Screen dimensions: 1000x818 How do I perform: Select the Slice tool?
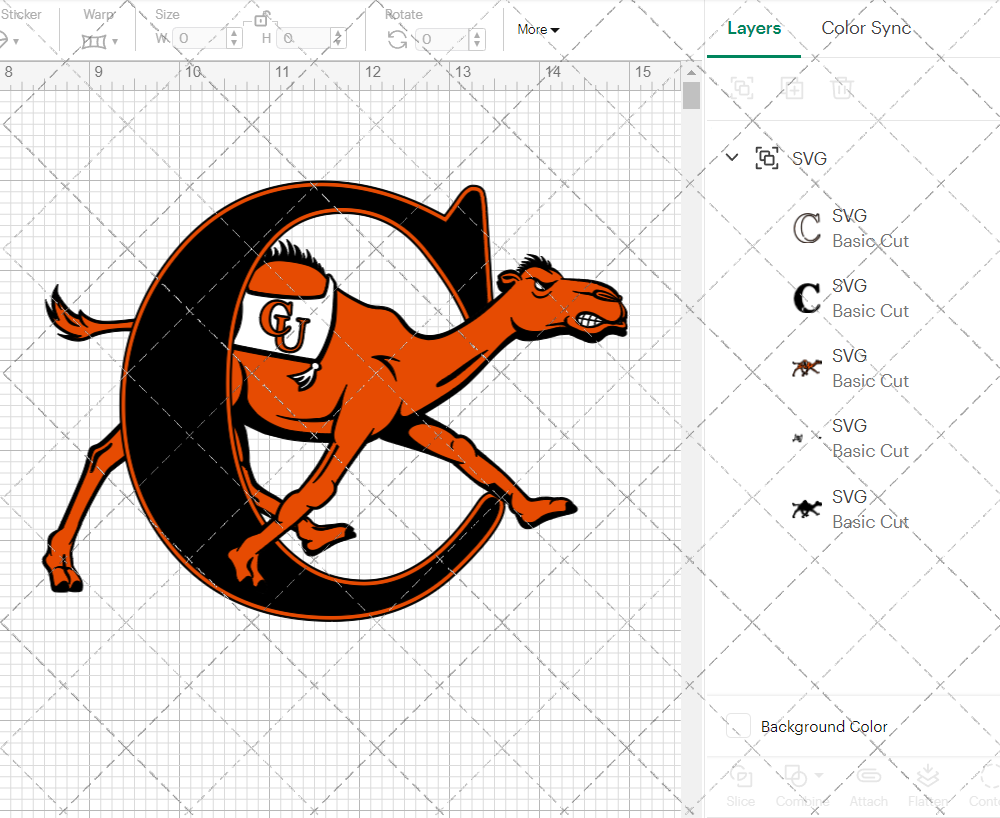click(x=740, y=785)
